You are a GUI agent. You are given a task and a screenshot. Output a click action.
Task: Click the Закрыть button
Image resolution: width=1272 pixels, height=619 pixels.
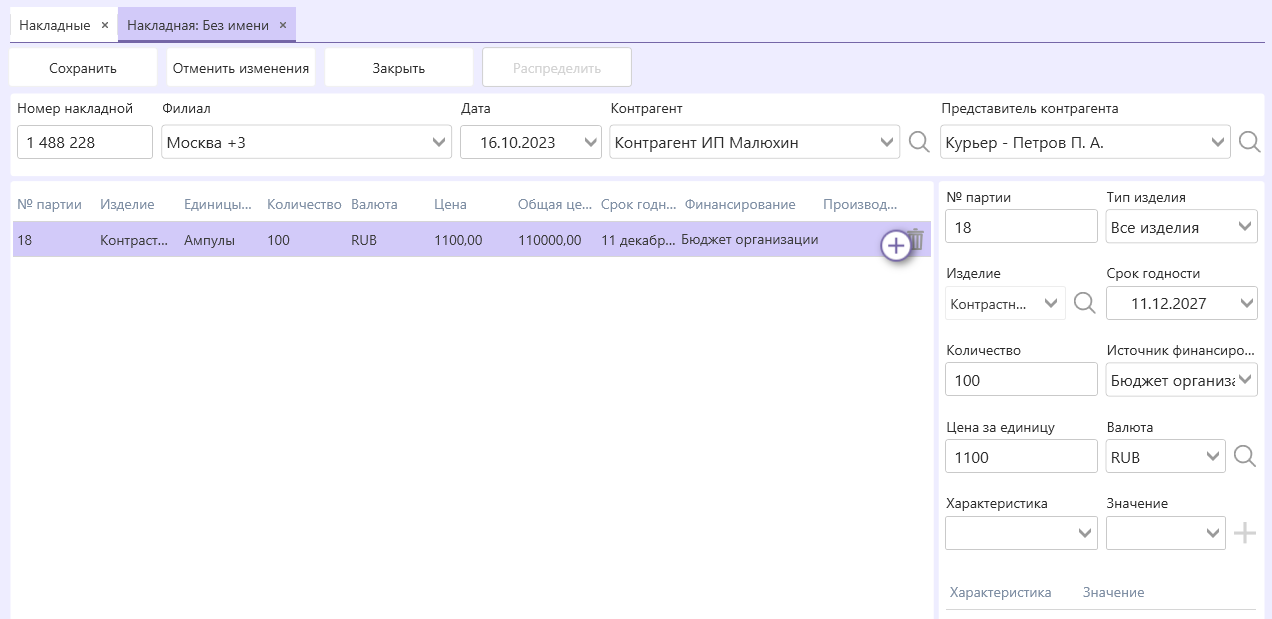point(399,68)
